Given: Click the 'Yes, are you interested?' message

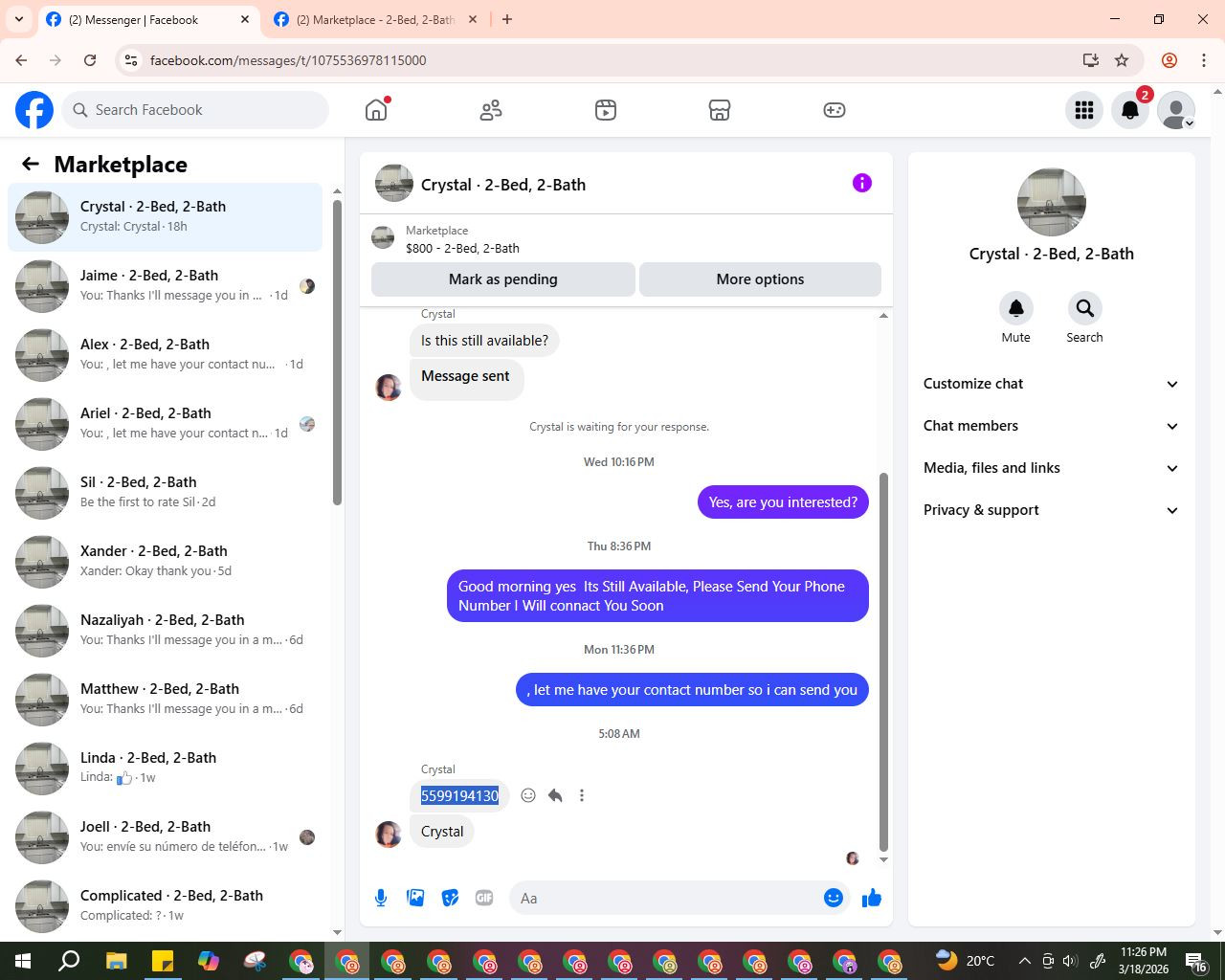Looking at the screenshot, I should (783, 502).
